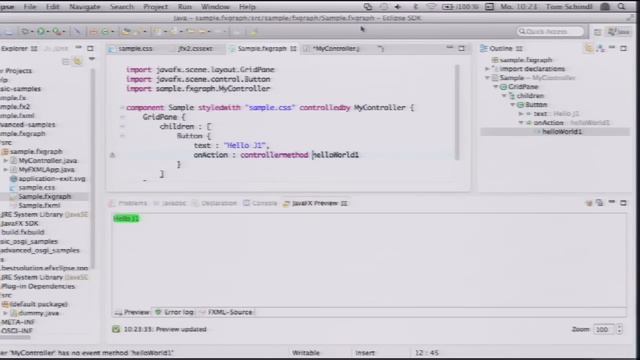Click the warning marker beside onAction line

coord(112,155)
